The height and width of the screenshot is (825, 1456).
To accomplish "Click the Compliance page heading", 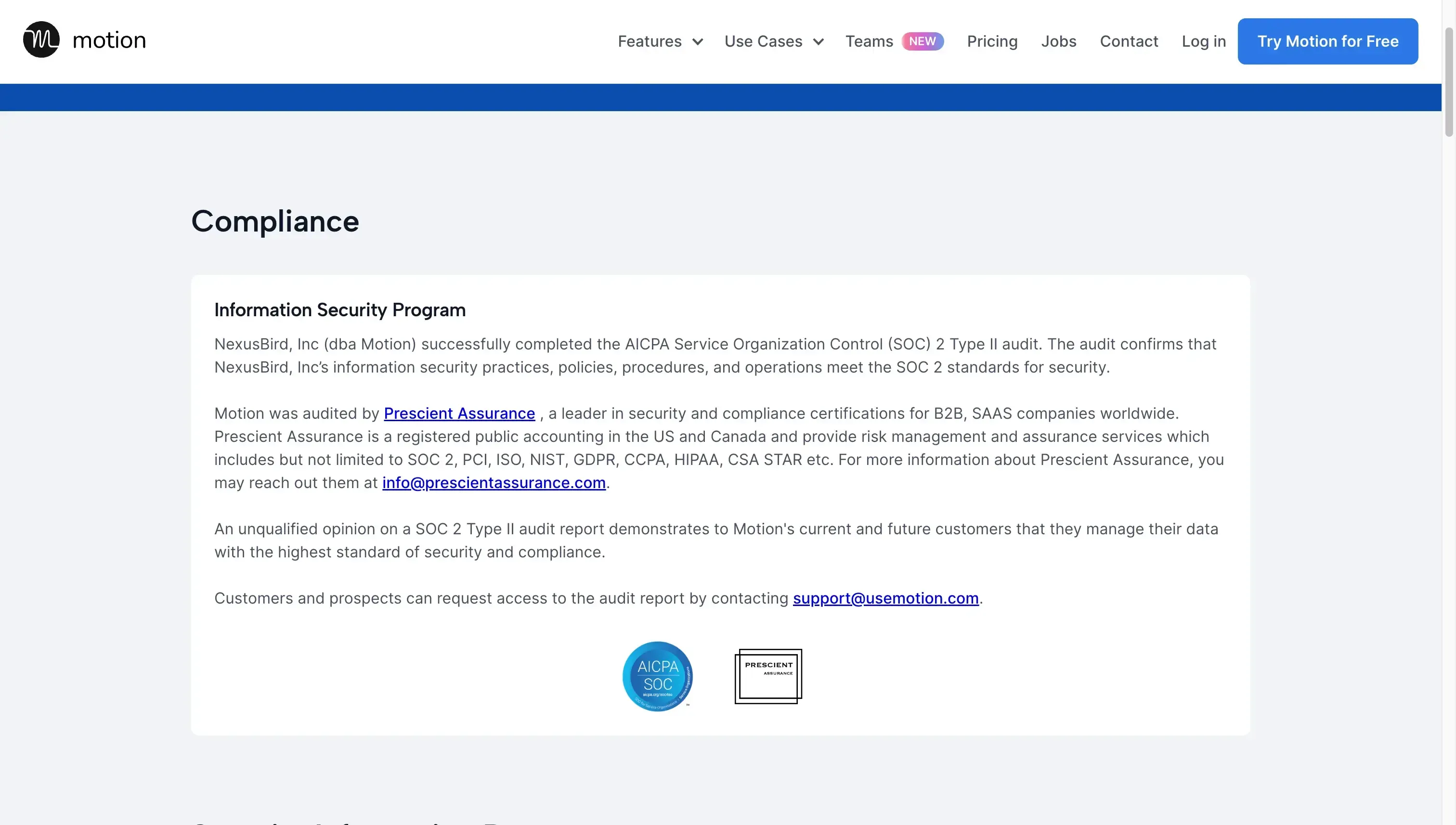I will [275, 221].
